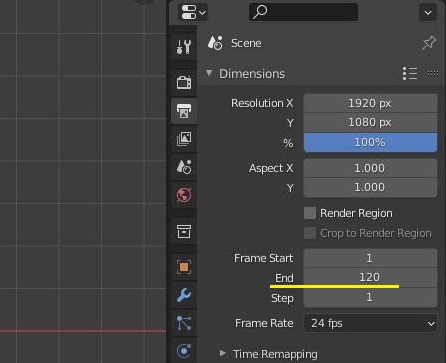Click the End frame 120 field
The image size is (446, 363).
coord(370,277)
